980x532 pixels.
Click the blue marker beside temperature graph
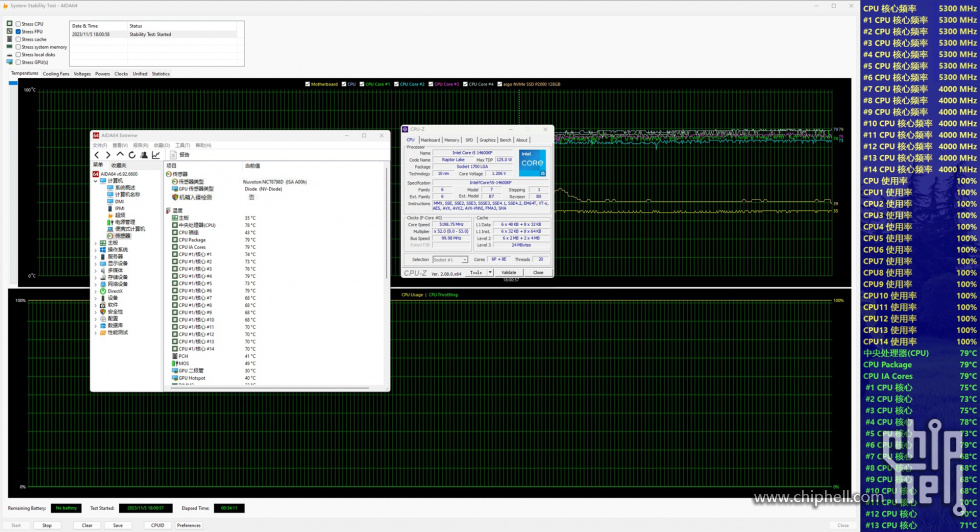point(12,83)
